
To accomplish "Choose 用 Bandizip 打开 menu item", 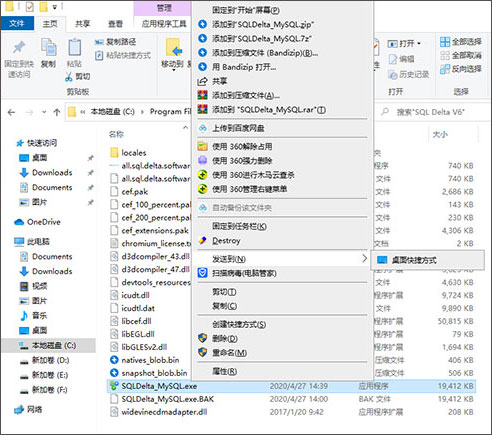I will pyautogui.click(x=283, y=67).
